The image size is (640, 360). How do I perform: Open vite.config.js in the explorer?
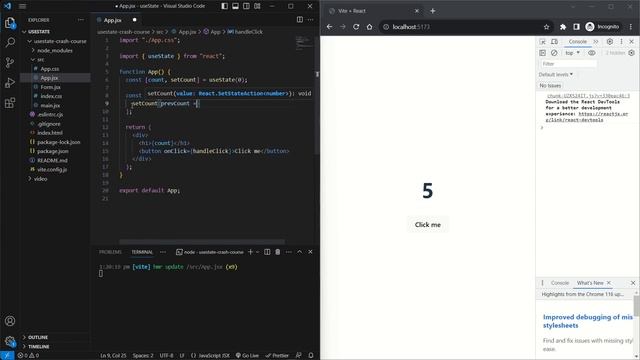click(52, 169)
